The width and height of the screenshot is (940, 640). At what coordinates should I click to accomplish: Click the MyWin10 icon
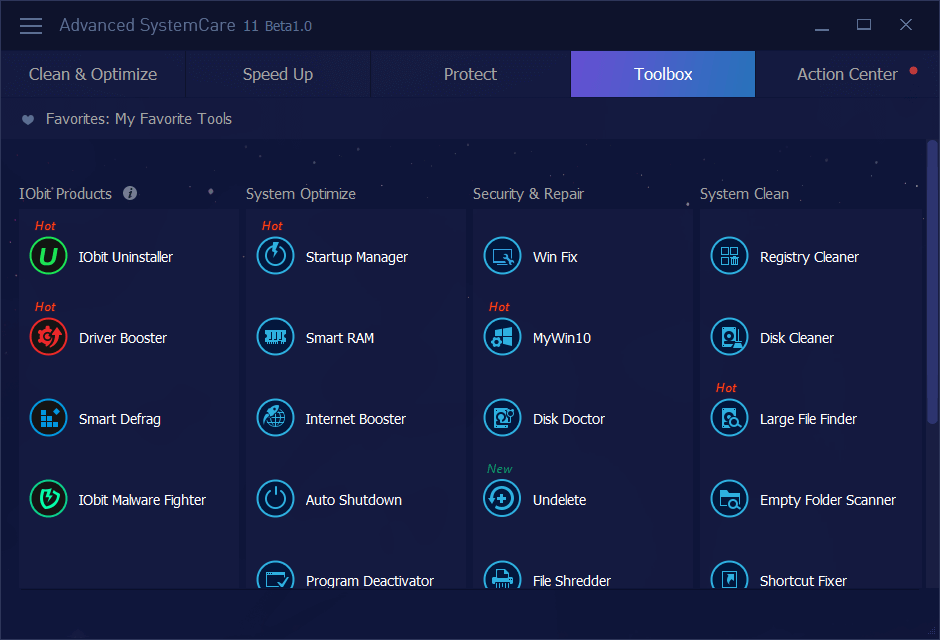point(502,337)
